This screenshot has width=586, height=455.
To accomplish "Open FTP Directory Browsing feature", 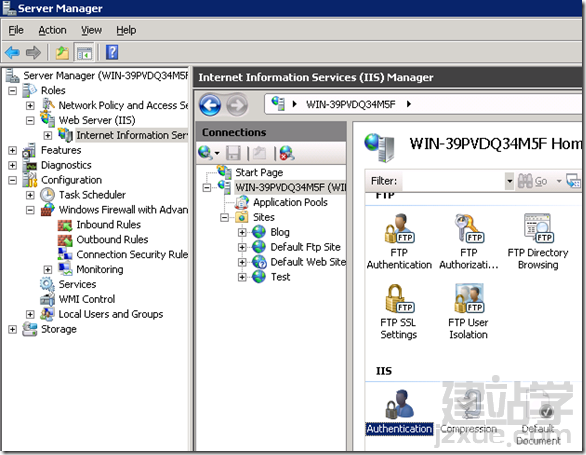I will tap(538, 241).
